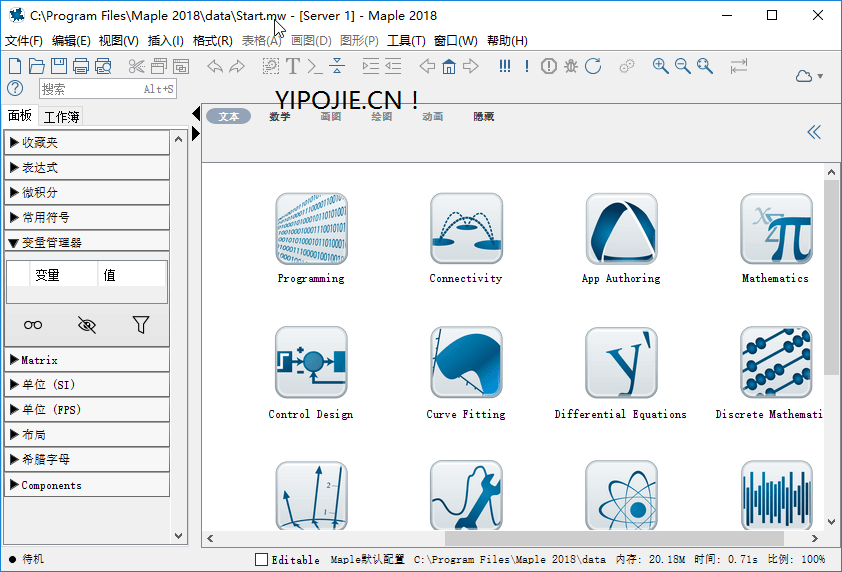The image size is (842, 572).
Task: Go to home page icon
Action: pyautogui.click(x=449, y=66)
